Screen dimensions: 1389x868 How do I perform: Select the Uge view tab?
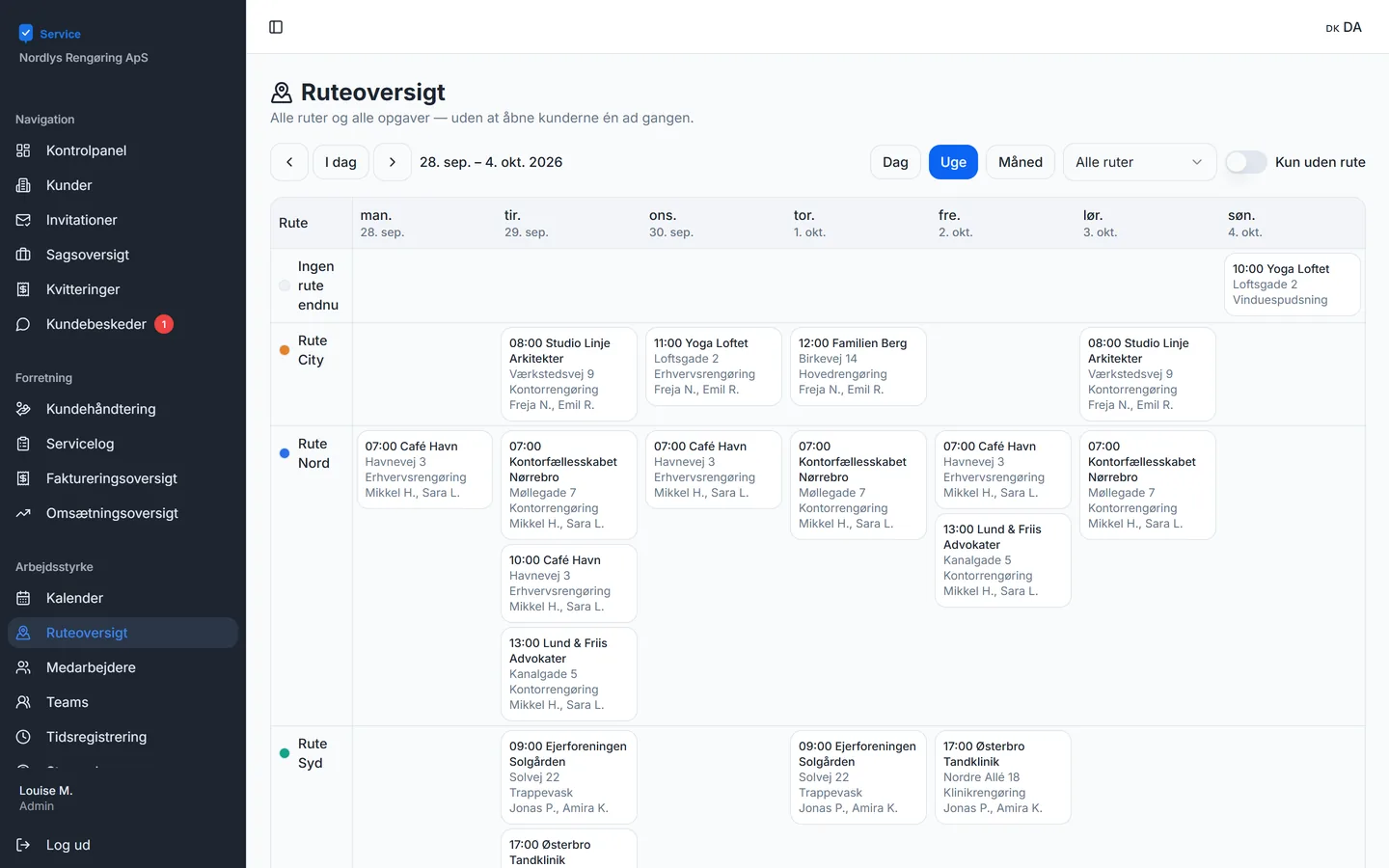pos(953,162)
